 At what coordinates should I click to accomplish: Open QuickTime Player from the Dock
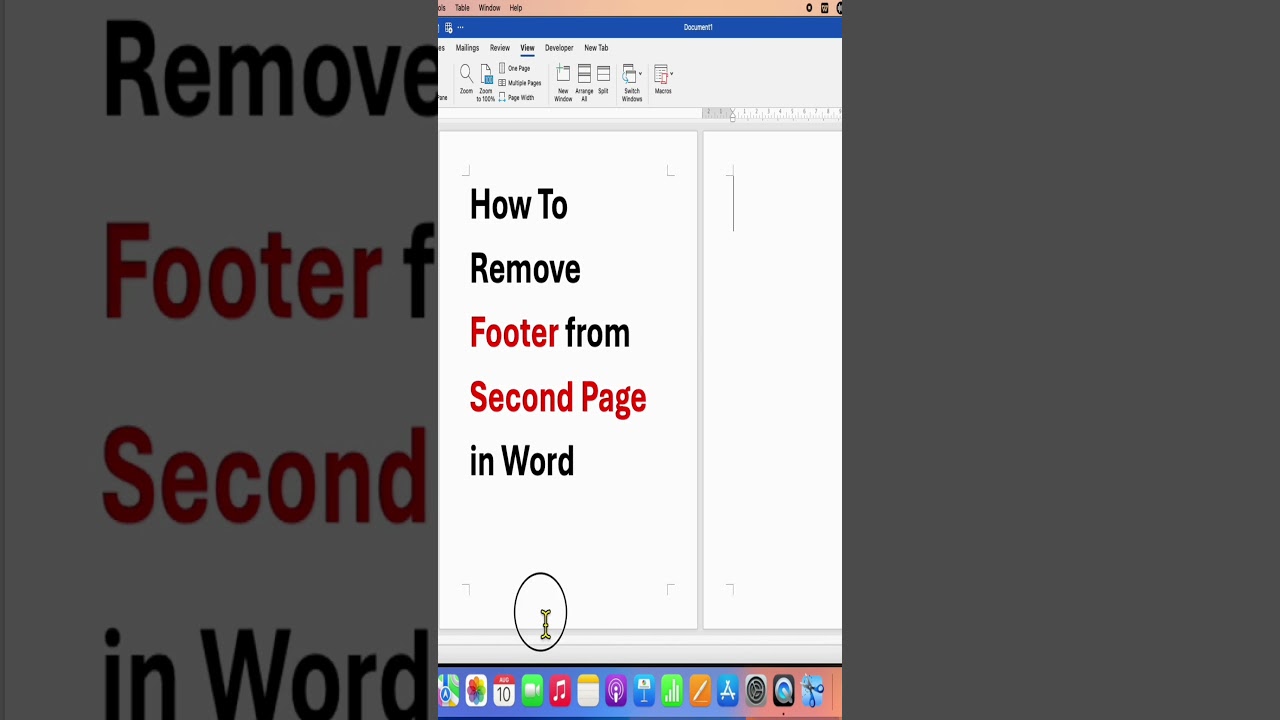click(784, 690)
